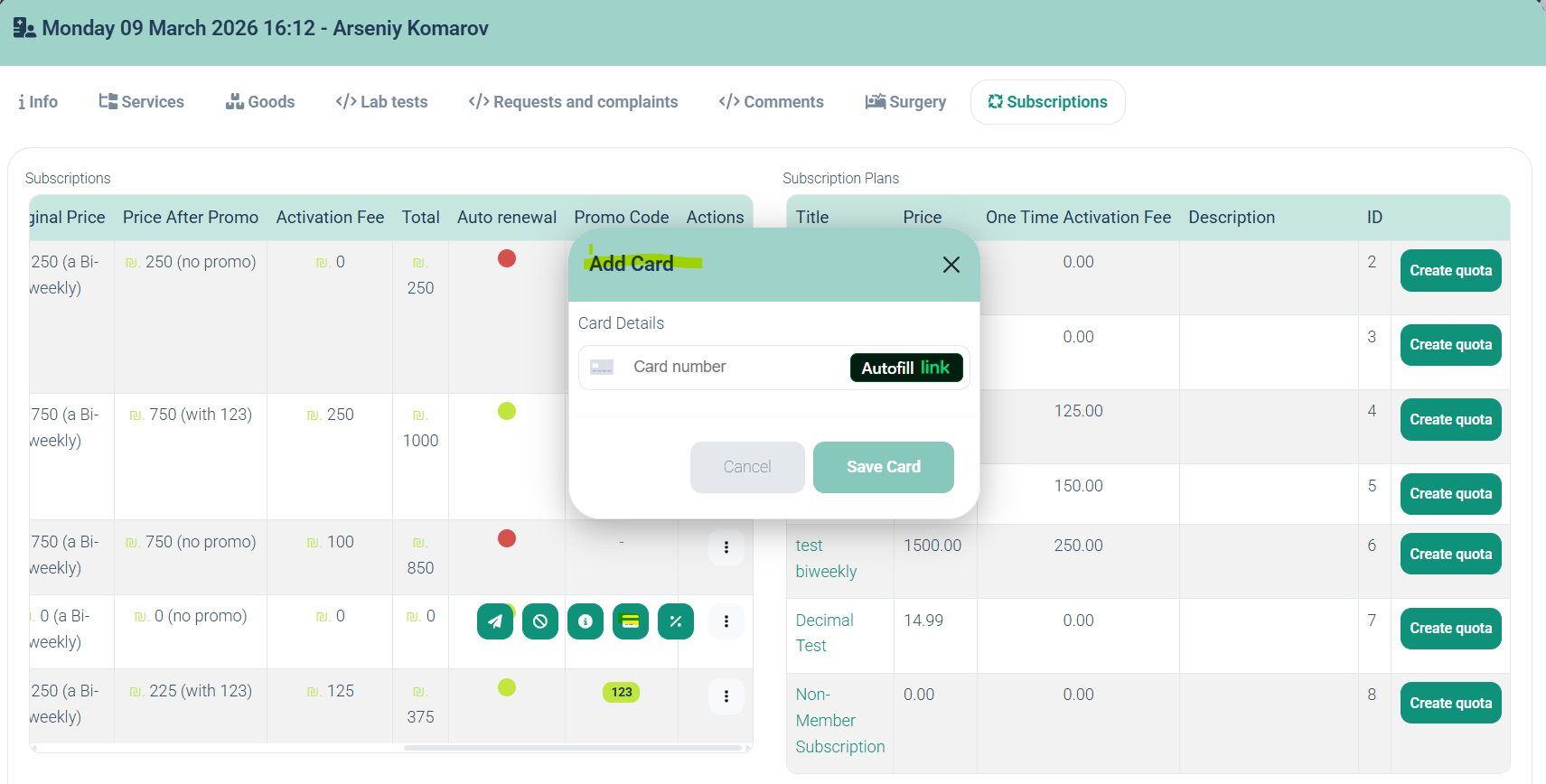Toggle red auto renewal dot, first row
Image resolution: width=1546 pixels, height=784 pixels.
pos(507,259)
